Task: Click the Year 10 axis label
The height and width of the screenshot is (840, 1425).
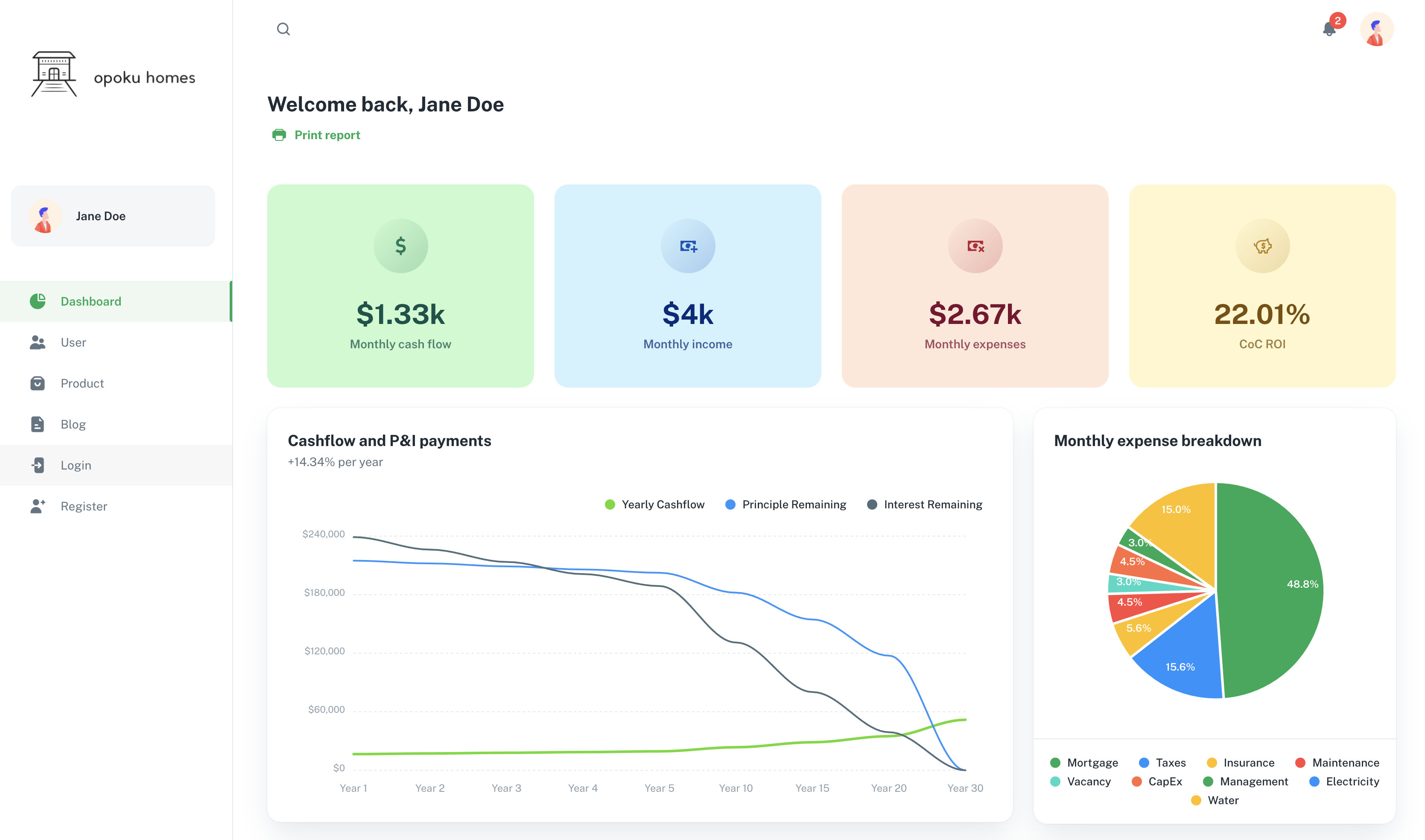Action: coord(736,788)
